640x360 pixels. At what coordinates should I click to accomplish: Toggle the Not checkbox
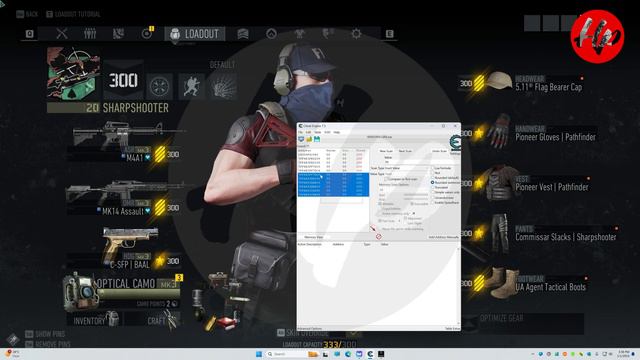(435, 173)
